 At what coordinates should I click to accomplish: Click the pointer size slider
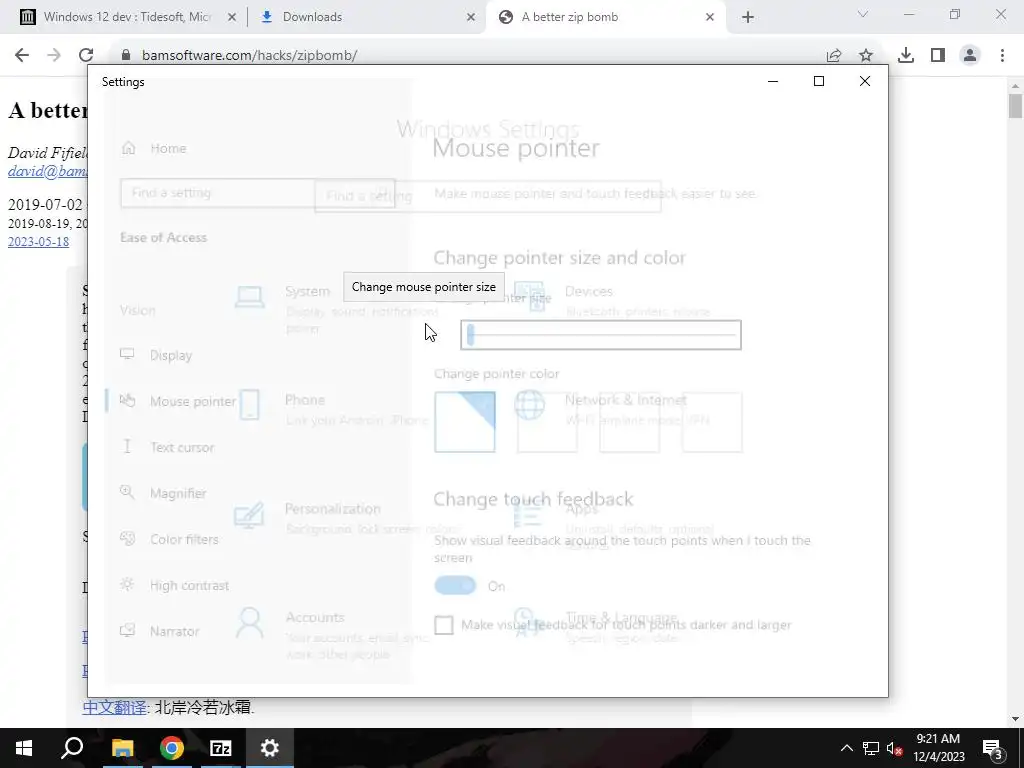[x=601, y=335]
